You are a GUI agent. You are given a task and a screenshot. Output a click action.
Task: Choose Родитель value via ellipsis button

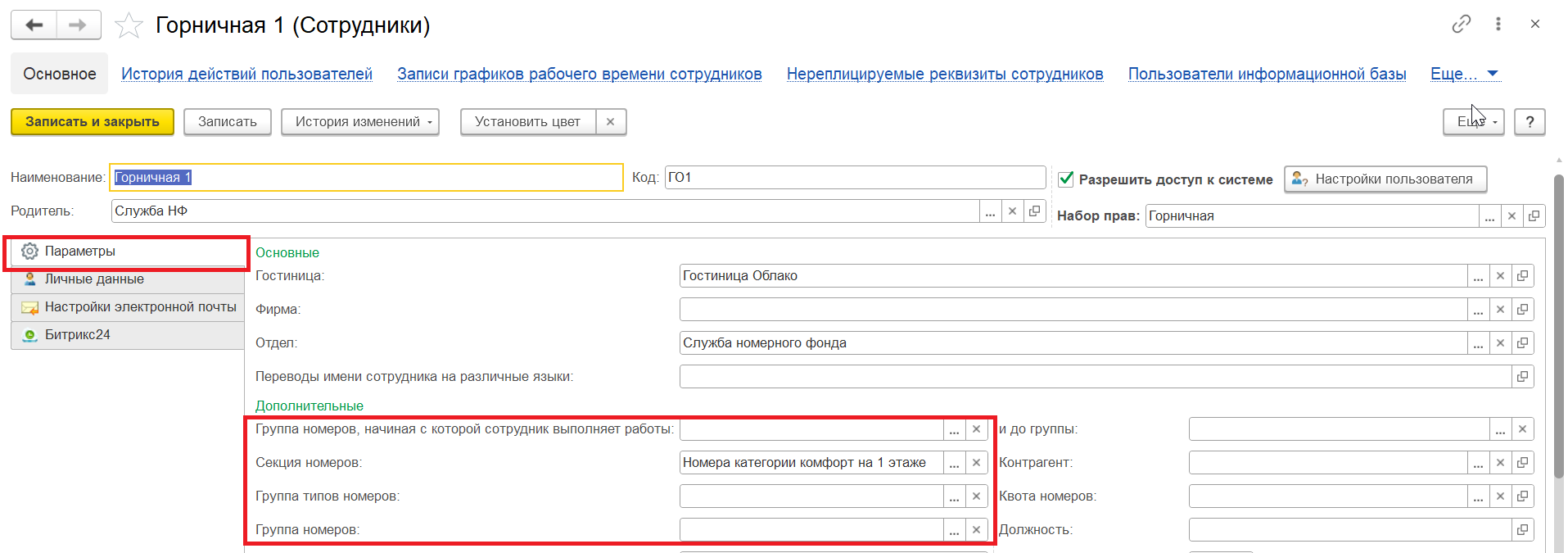point(991,211)
